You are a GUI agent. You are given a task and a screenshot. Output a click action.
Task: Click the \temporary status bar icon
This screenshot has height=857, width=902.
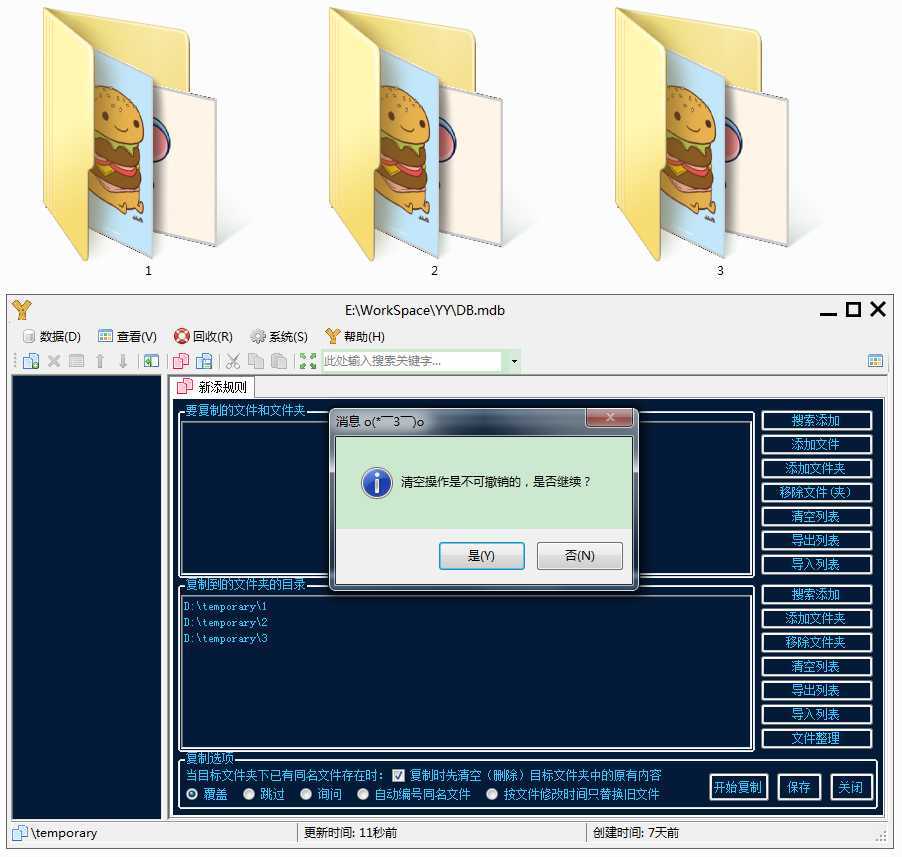(x=20, y=832)
